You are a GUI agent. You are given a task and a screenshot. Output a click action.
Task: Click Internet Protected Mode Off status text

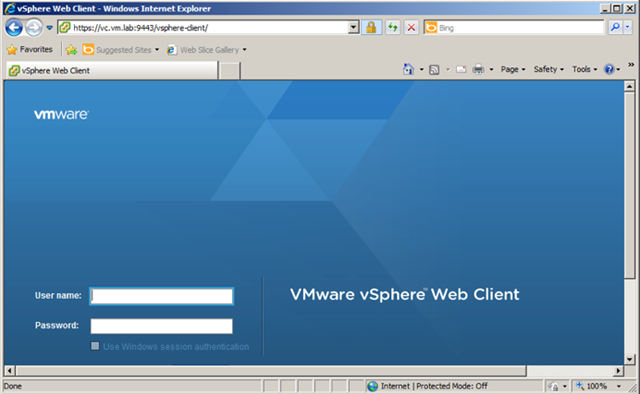coord(434,386)
